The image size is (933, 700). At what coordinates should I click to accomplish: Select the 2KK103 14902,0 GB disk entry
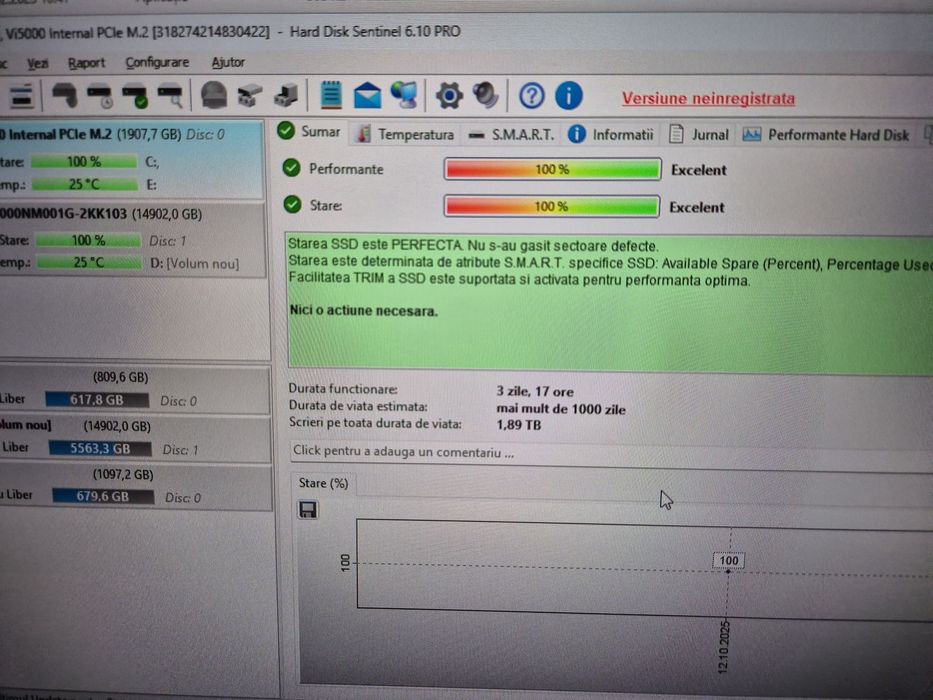132,240
